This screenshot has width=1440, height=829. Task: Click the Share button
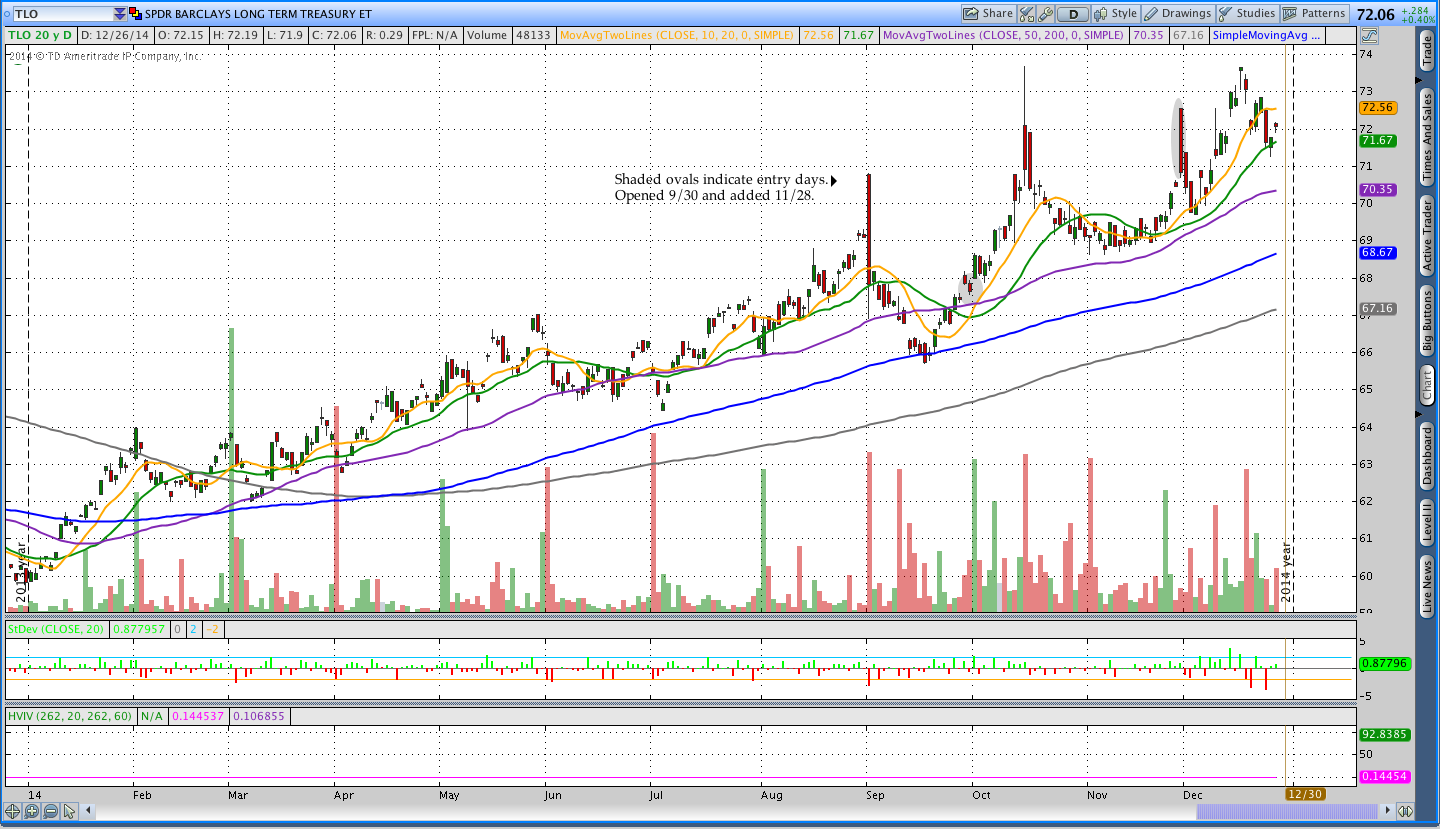point(988,14)
